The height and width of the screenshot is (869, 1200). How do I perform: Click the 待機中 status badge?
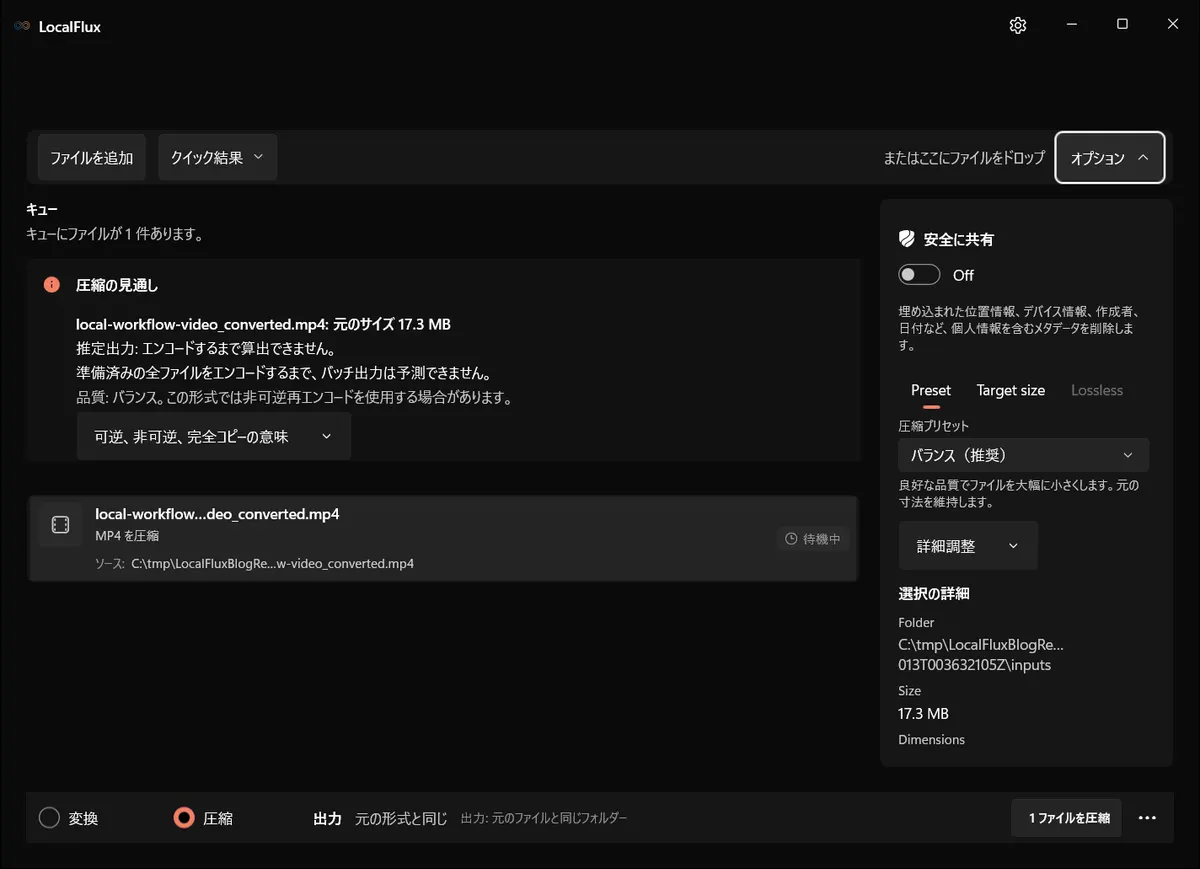813,539
